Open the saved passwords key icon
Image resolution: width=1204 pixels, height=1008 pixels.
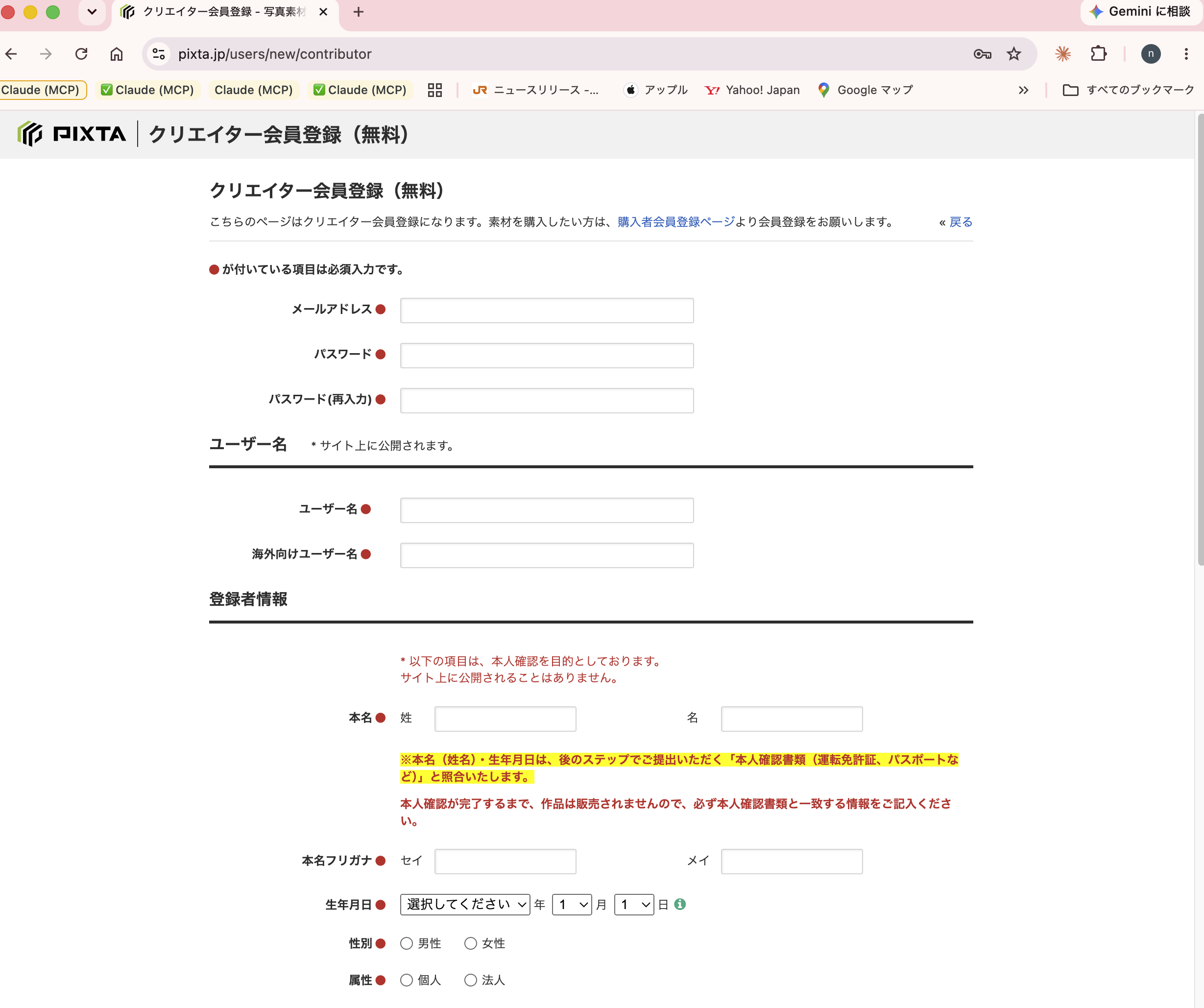click(x=982, y=54)
